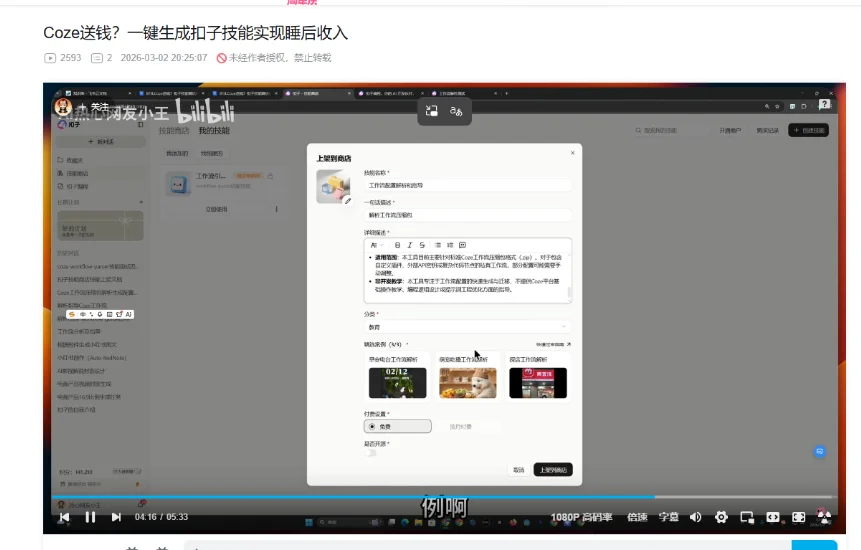The height and width of the screenshot is (550, 861).
Task: Follow the uploader via 关注 button
Action: (x=94, y=107)
